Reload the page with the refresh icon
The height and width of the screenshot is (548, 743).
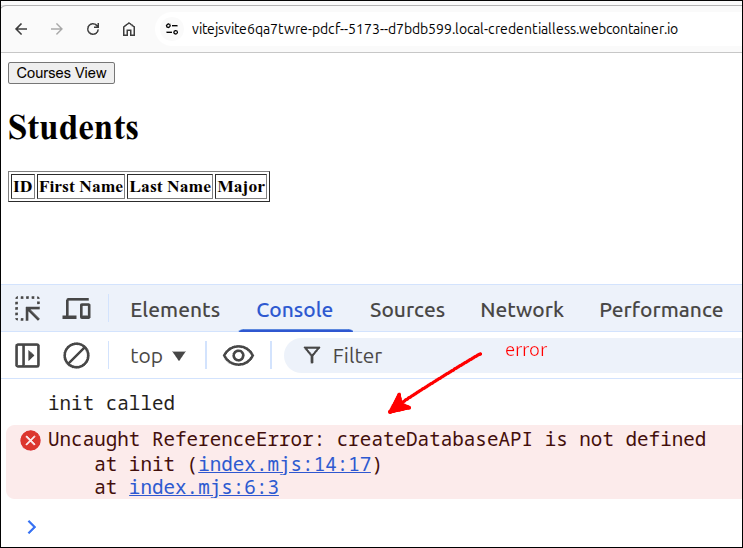pyautogui.click(x=93, y=29)
